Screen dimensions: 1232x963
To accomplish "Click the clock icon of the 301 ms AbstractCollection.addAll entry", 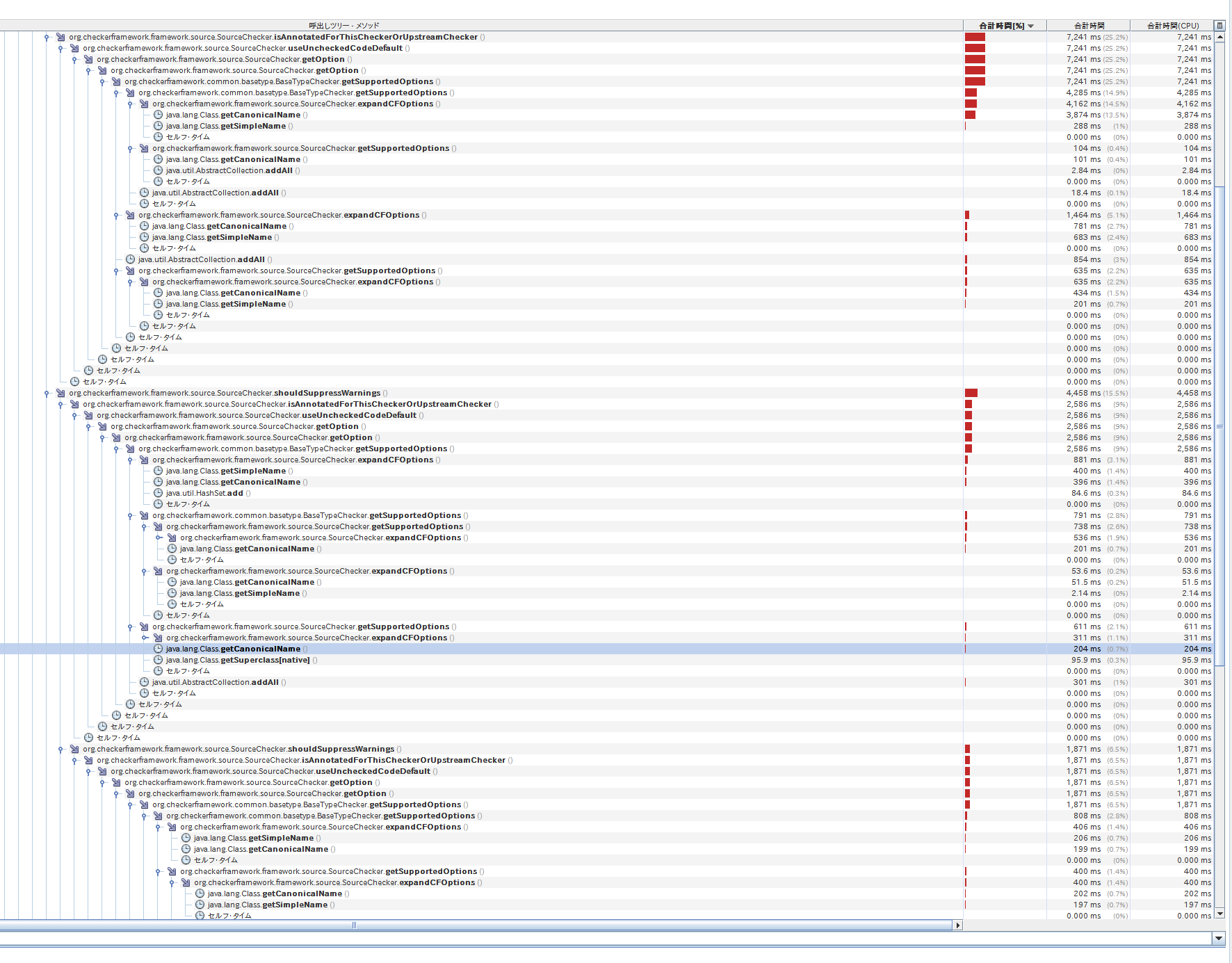I will tap(144, 682).
